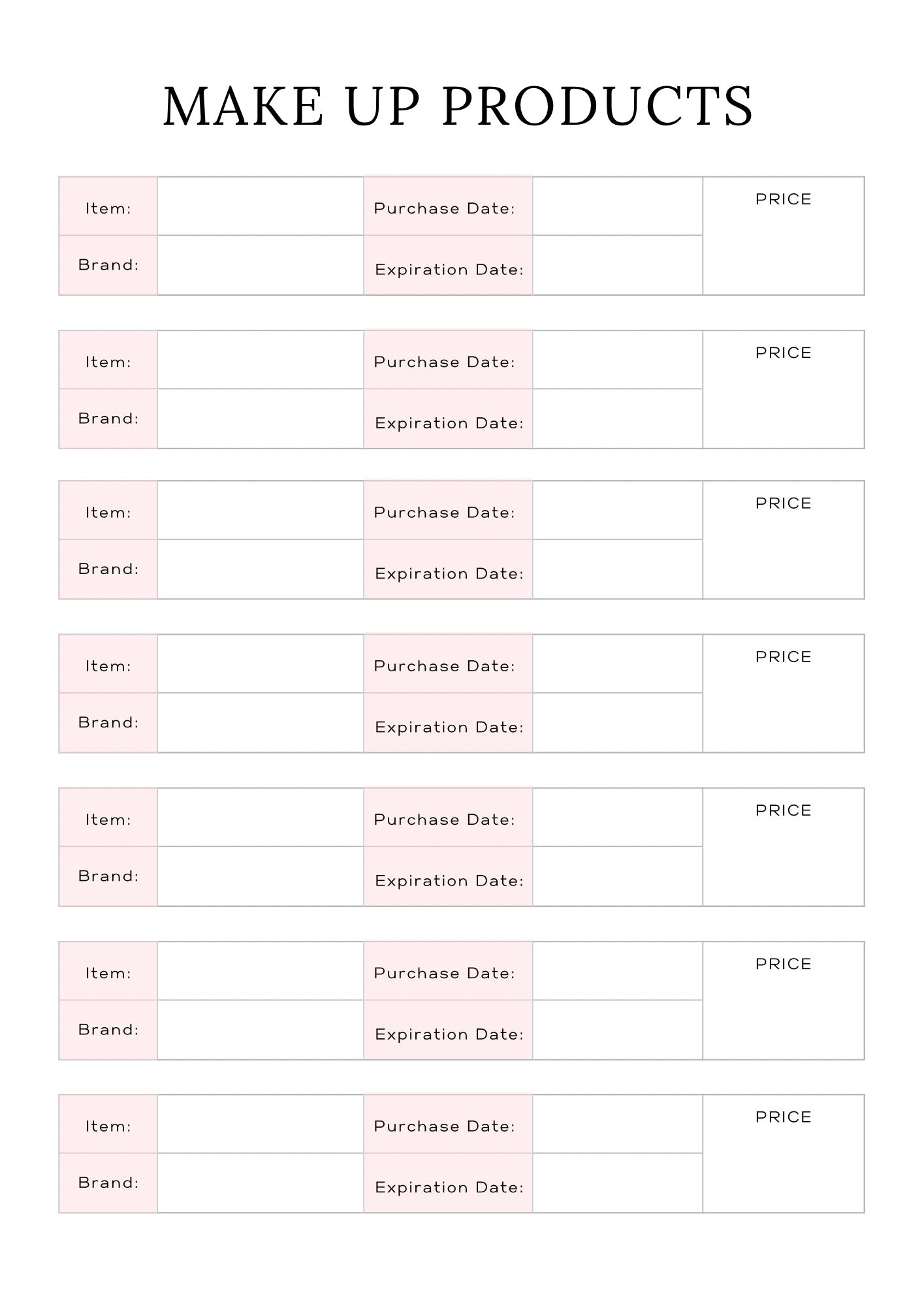Click the fourth Purchase Date entry field
Image resolution: width=924 pixels, height=1306 pixels.
618,663
